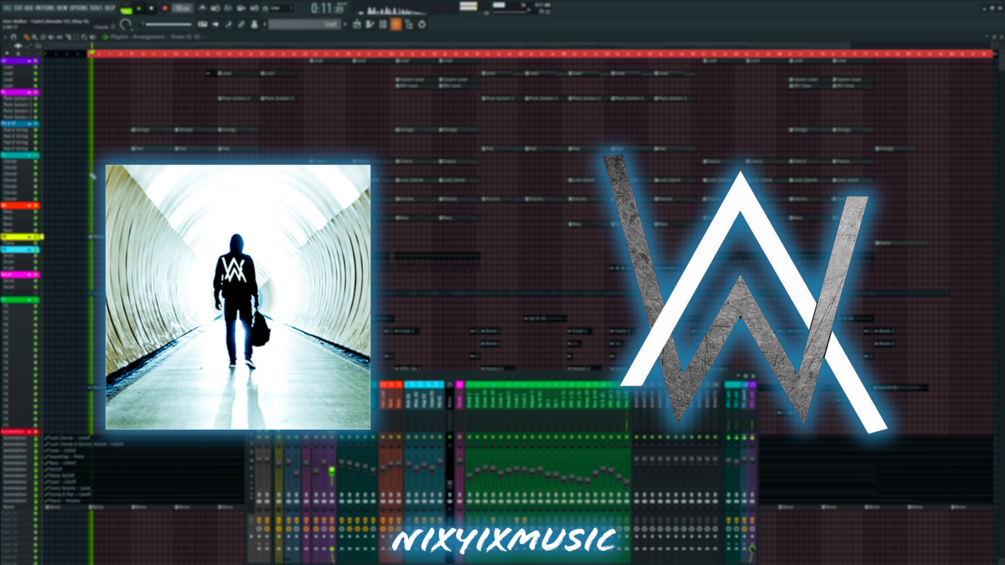Screen dimensions: 1005x565
Task: Mute the topmost Vocal track
Action: pyautogui.click(x=35, y=281)
